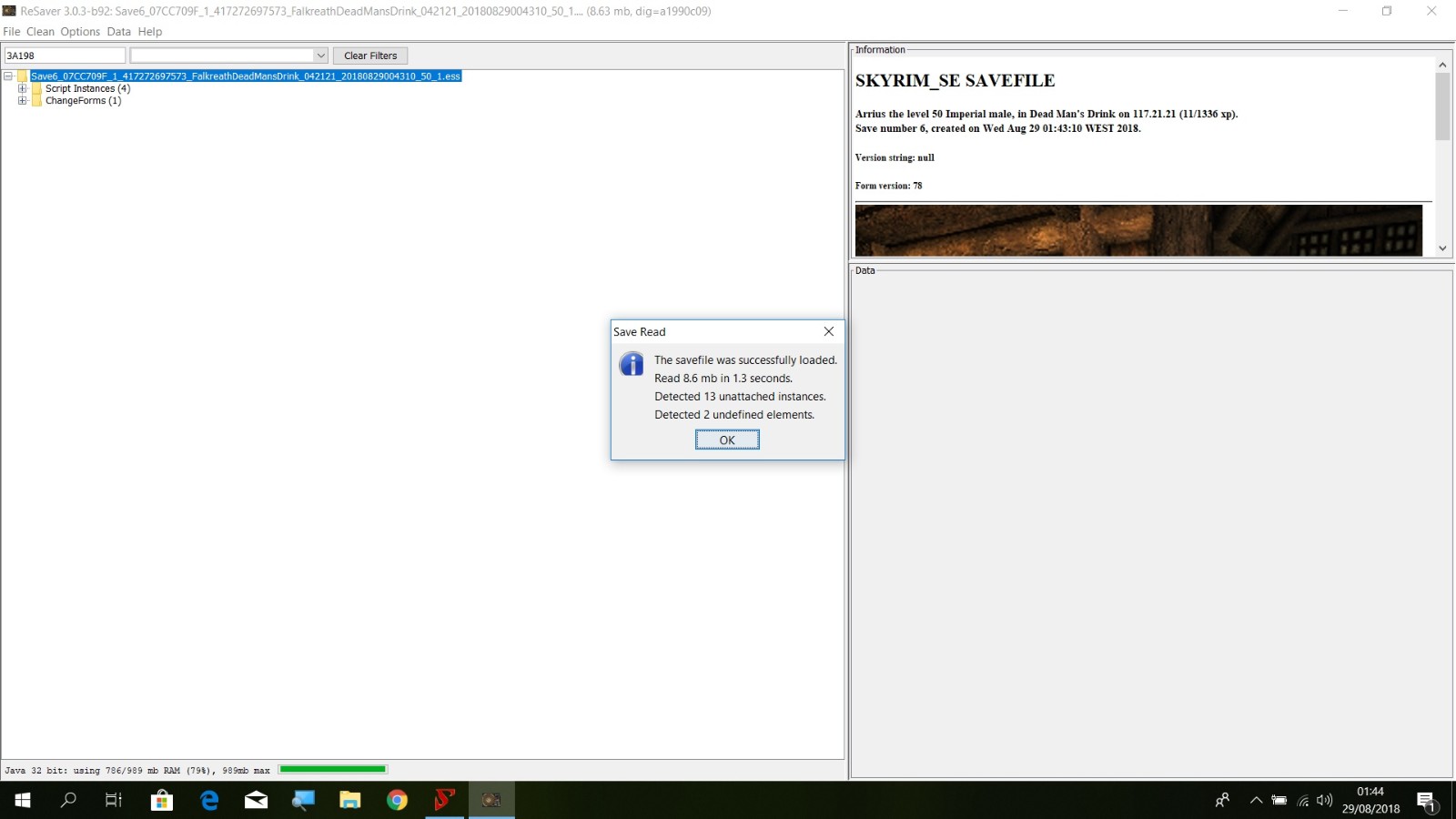Close the Save Read dialog with X
The image size is (1456, 819).
(x=828, y=331)
